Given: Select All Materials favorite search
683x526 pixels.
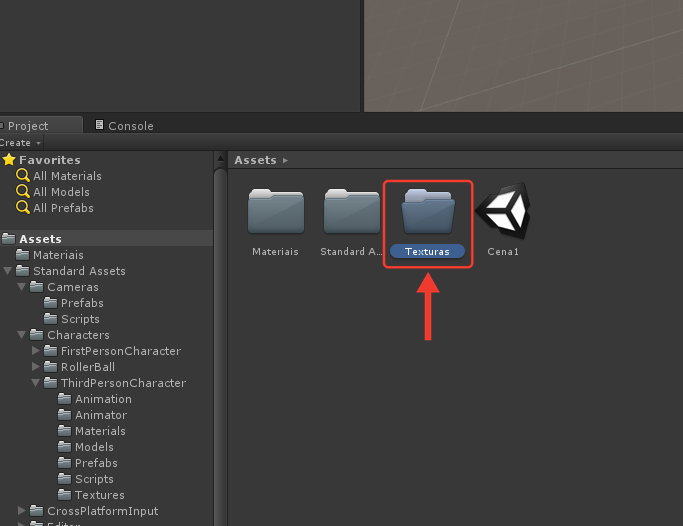Looking at the screenshot, I should click(x=67, y=176).
